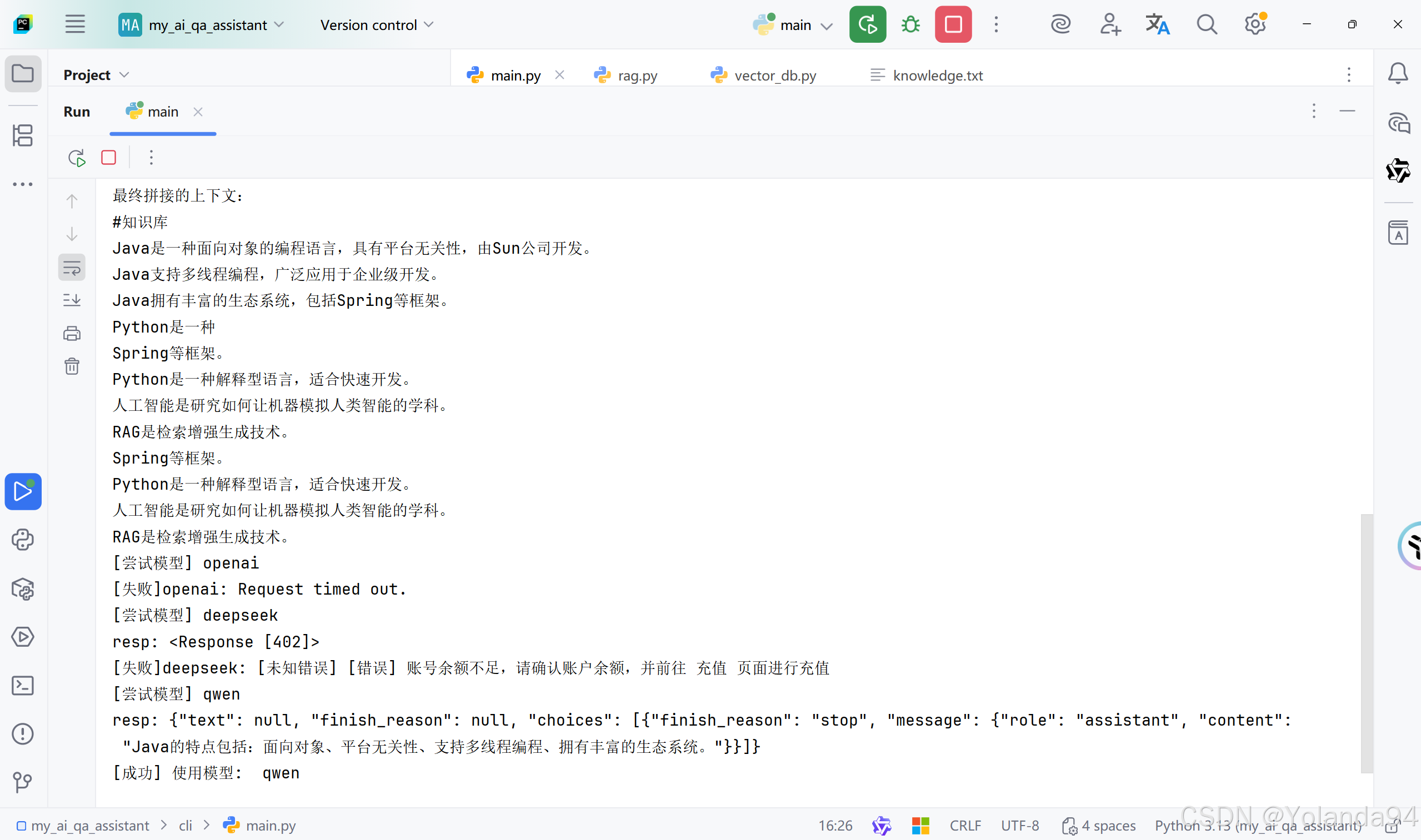
Task: Open the Python Packages tool window
Action: [23, 588]
